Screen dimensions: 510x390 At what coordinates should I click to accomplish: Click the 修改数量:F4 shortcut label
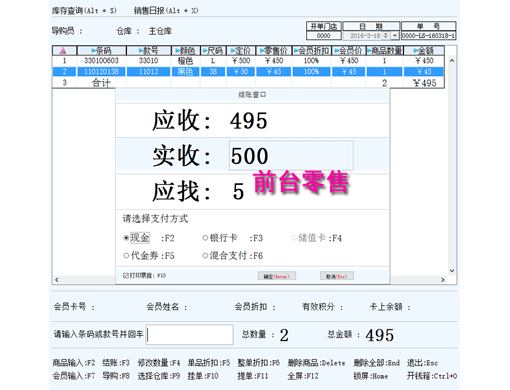coord(159,363)
